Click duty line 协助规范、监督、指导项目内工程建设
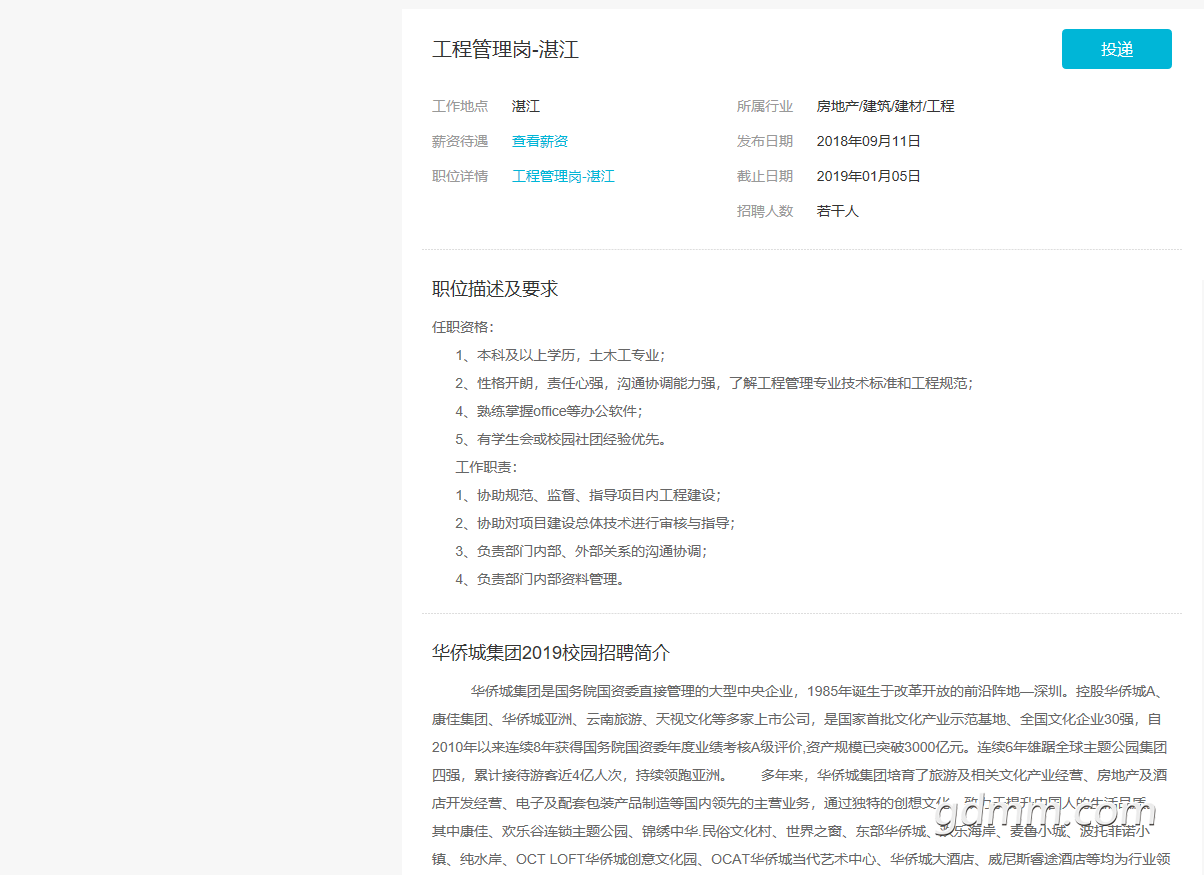This screenshot has height=875, width=1204. pyautogui.click(x=588, y=495)
